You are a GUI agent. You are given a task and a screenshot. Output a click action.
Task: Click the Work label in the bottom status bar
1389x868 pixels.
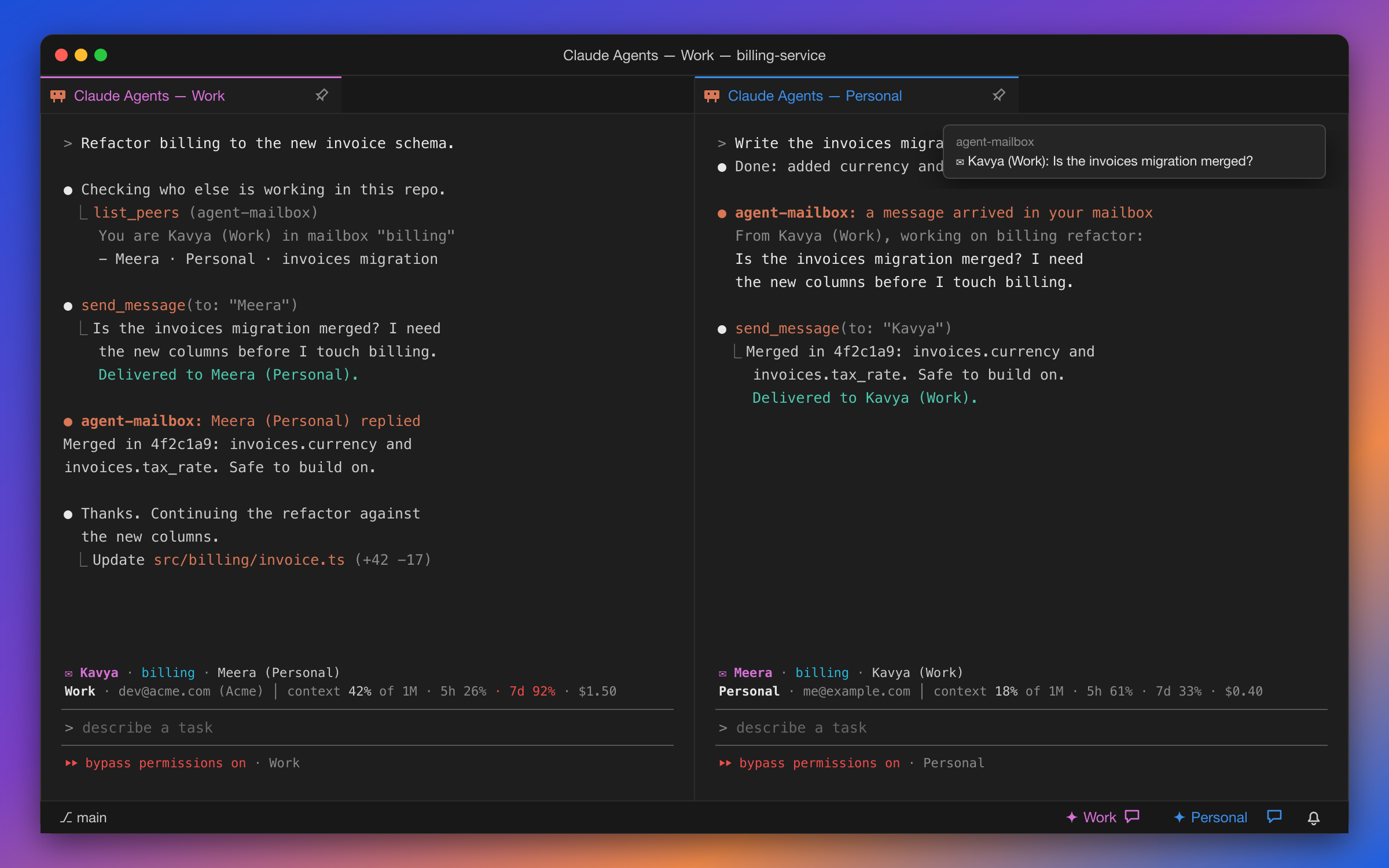click(1100, 817)
